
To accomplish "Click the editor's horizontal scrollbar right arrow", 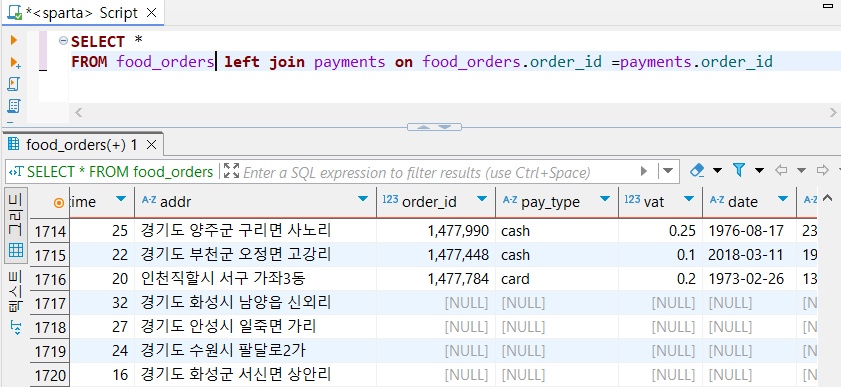I will [832, 112].
